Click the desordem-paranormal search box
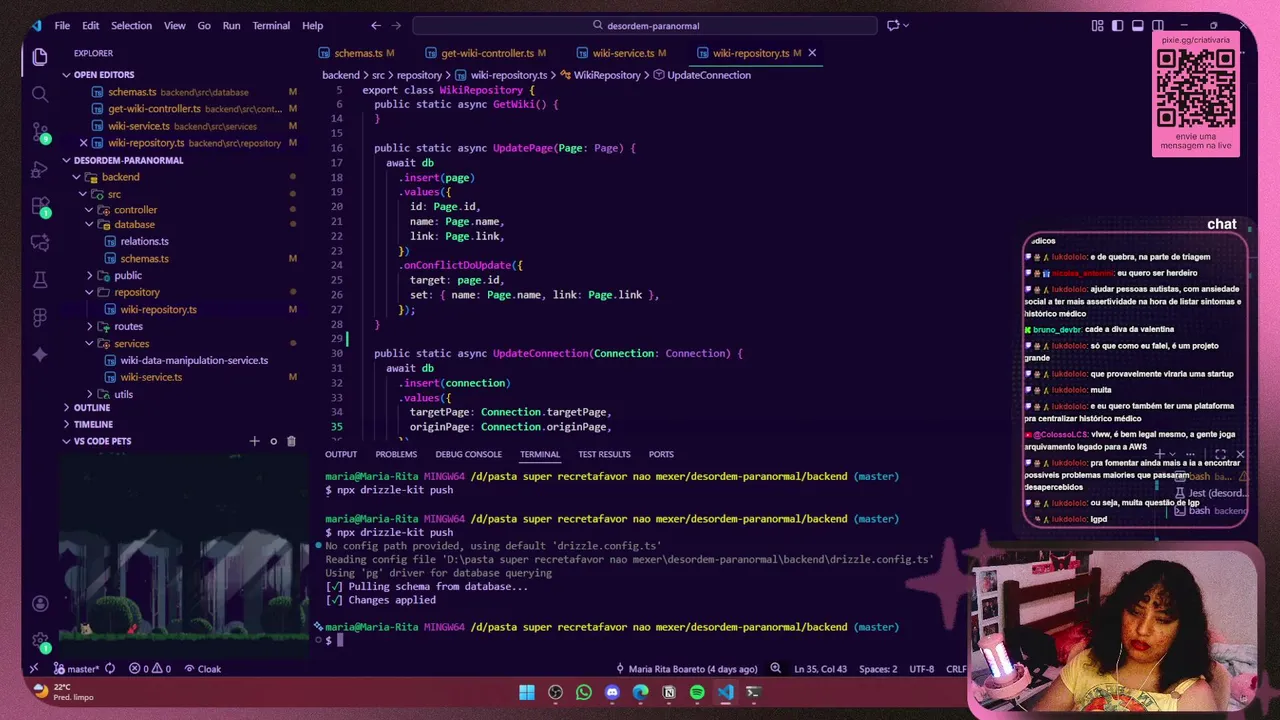Screen dimensions: 1280x720 click(645, 25)
